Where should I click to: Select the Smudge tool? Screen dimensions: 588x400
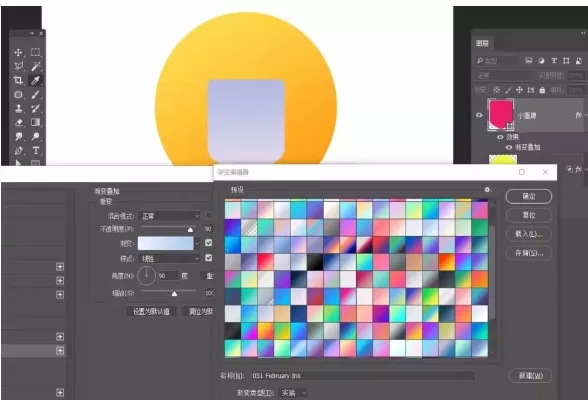(18, 136)
